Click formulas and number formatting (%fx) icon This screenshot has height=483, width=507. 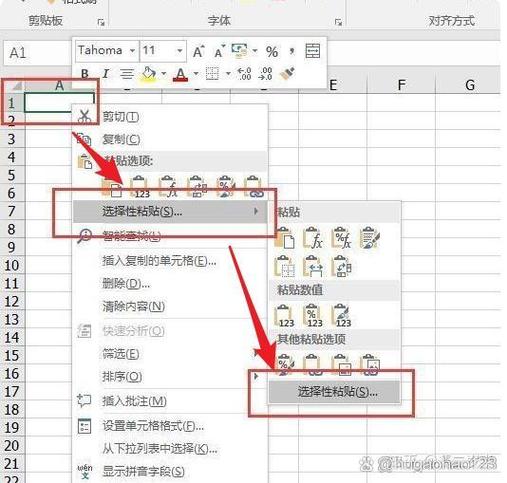[x=341, y=238]
